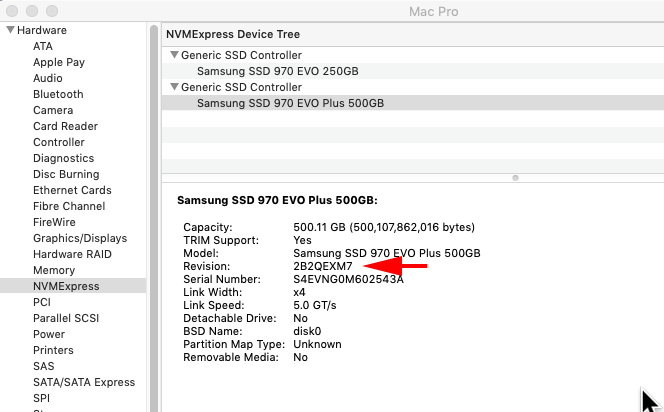Open Ethernet Cards category
The height and width of the screenshot is (412, 664).
pyautogui.click(x=72, y=190)
